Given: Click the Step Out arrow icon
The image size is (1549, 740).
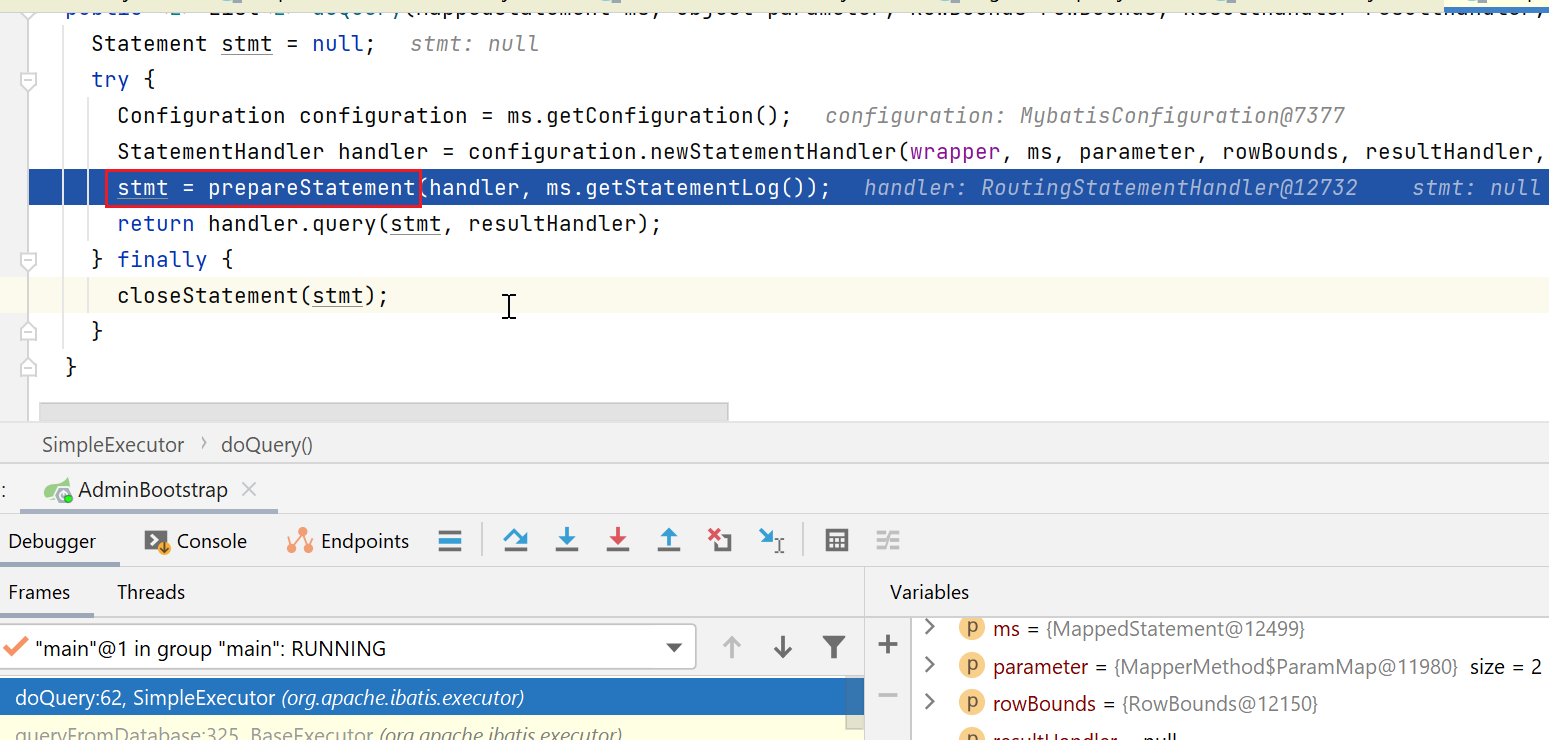Looking at the screenshot, I should pos(669,541).
